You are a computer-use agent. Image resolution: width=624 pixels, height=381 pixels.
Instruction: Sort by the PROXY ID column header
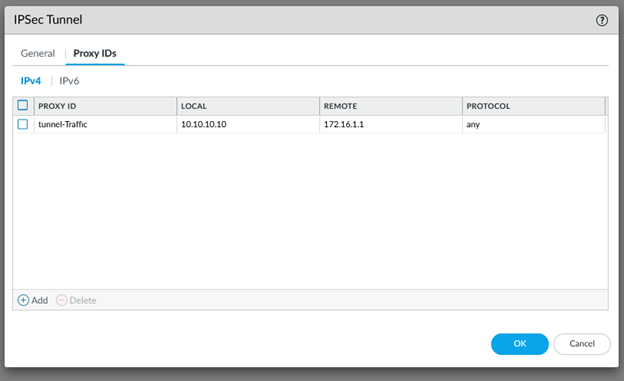point(105,106)
